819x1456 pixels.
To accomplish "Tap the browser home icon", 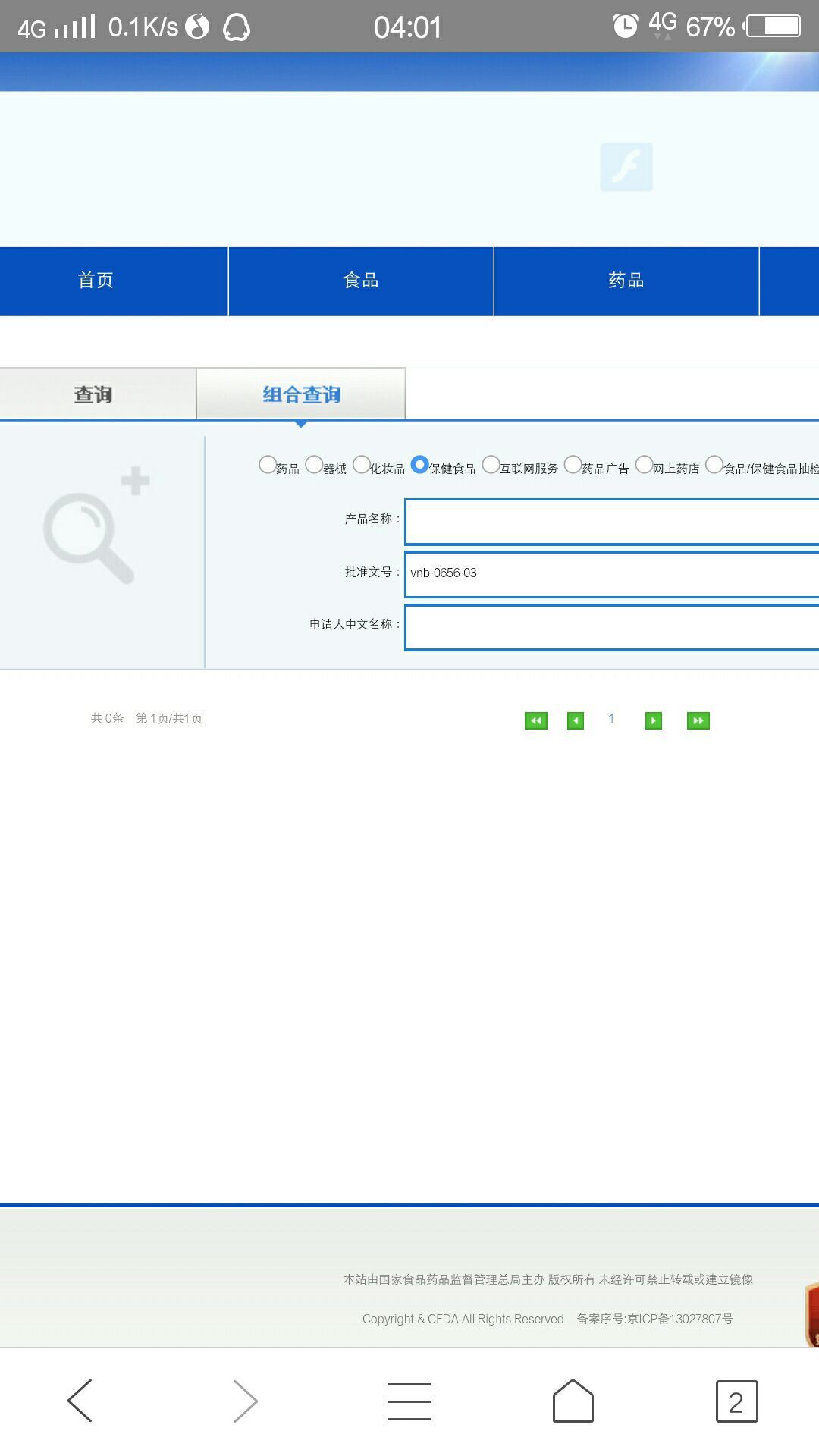I will [573, 1401].
